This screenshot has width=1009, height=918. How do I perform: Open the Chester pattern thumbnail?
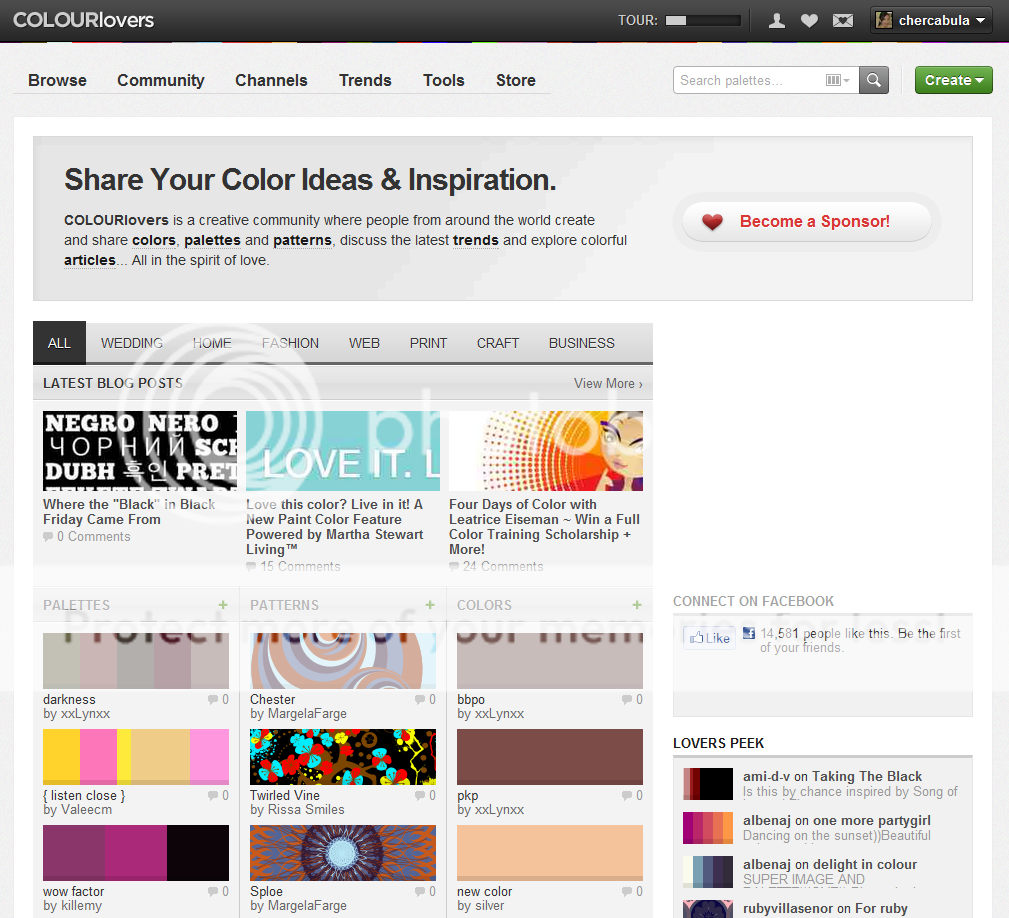pyautogui.click(x=343, y=661)
